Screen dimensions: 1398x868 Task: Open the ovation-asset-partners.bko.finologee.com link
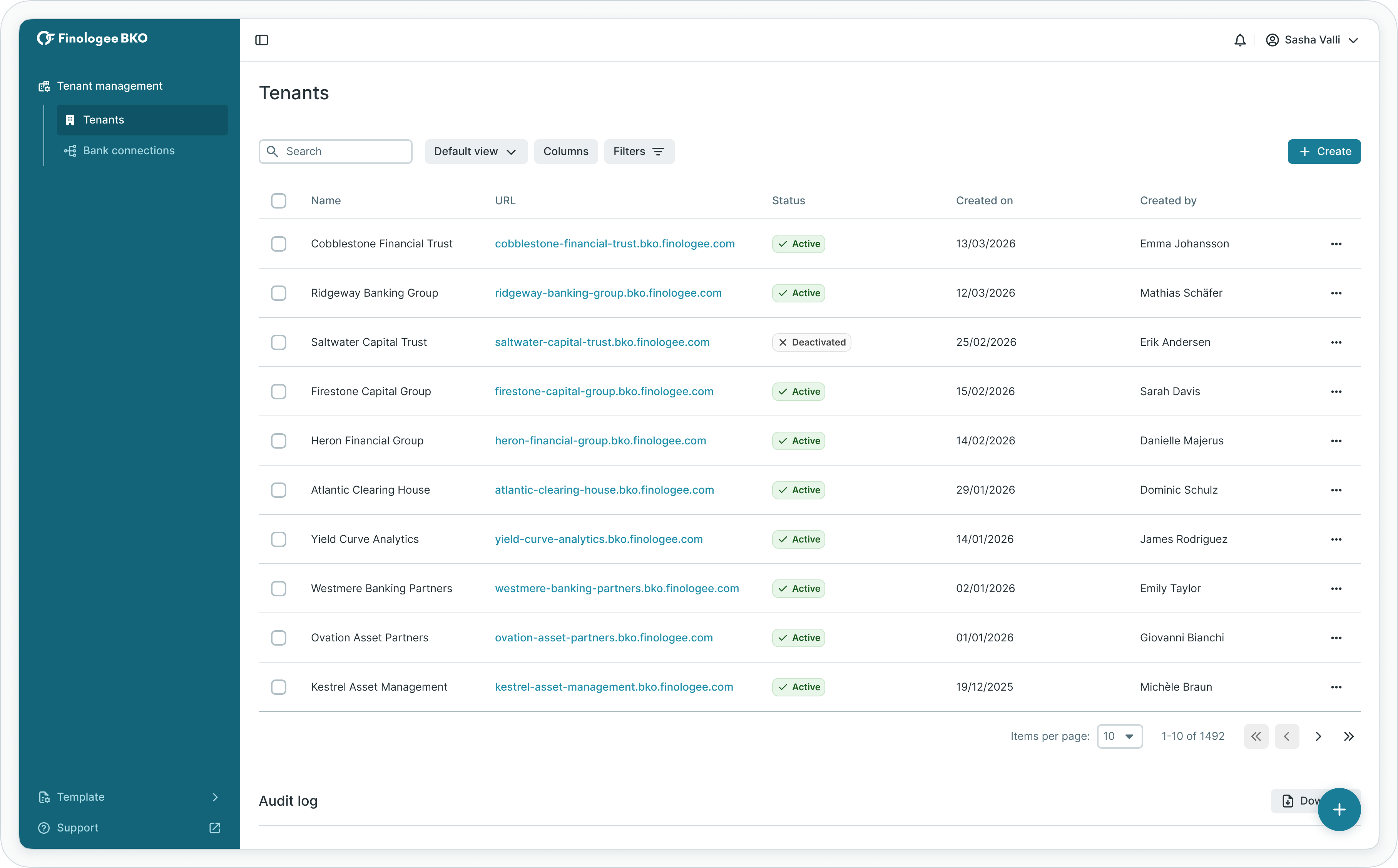tap(604, 638)
